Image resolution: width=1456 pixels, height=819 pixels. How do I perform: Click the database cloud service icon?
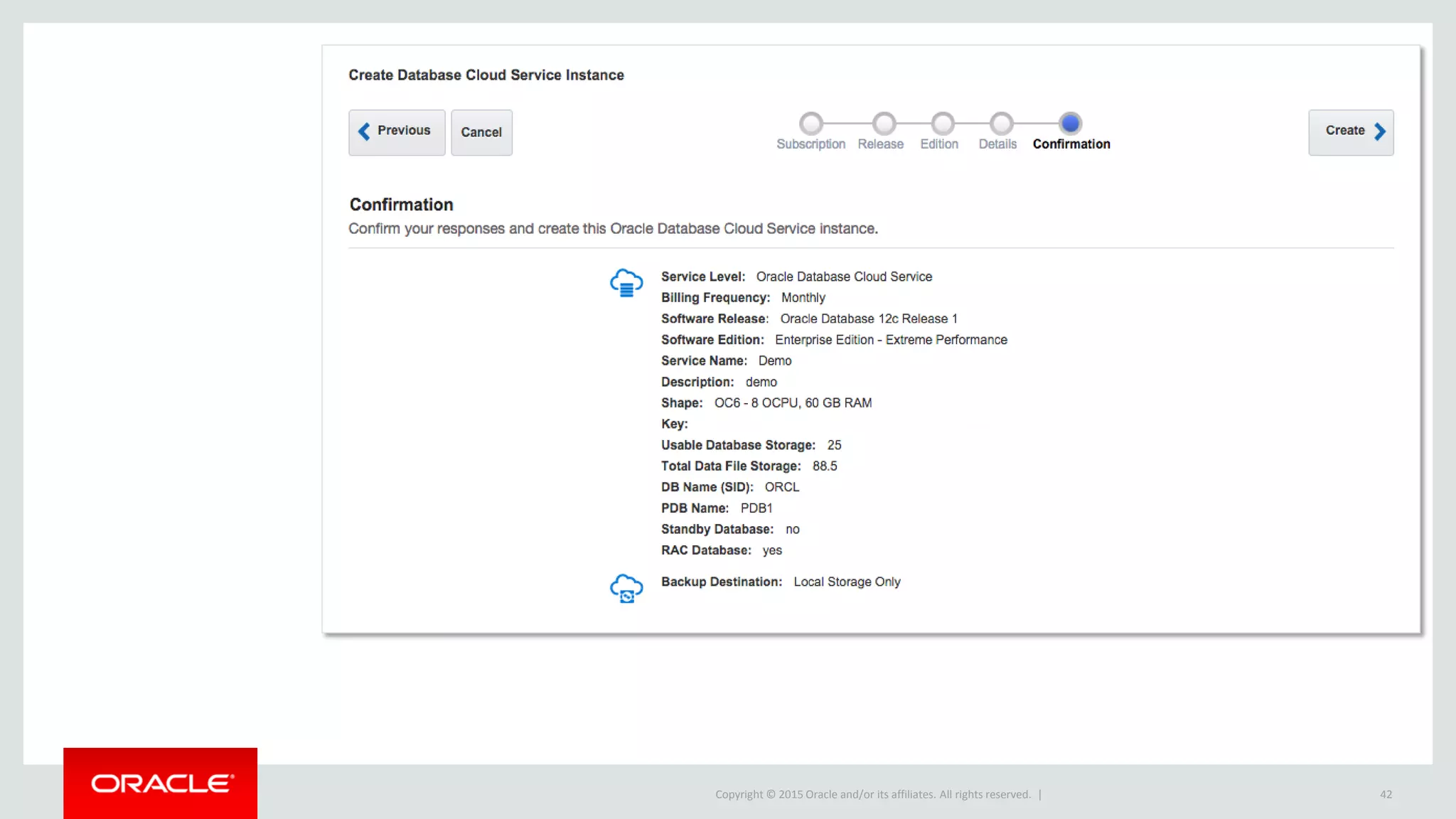pyautogui.click(x=626, y=282)
